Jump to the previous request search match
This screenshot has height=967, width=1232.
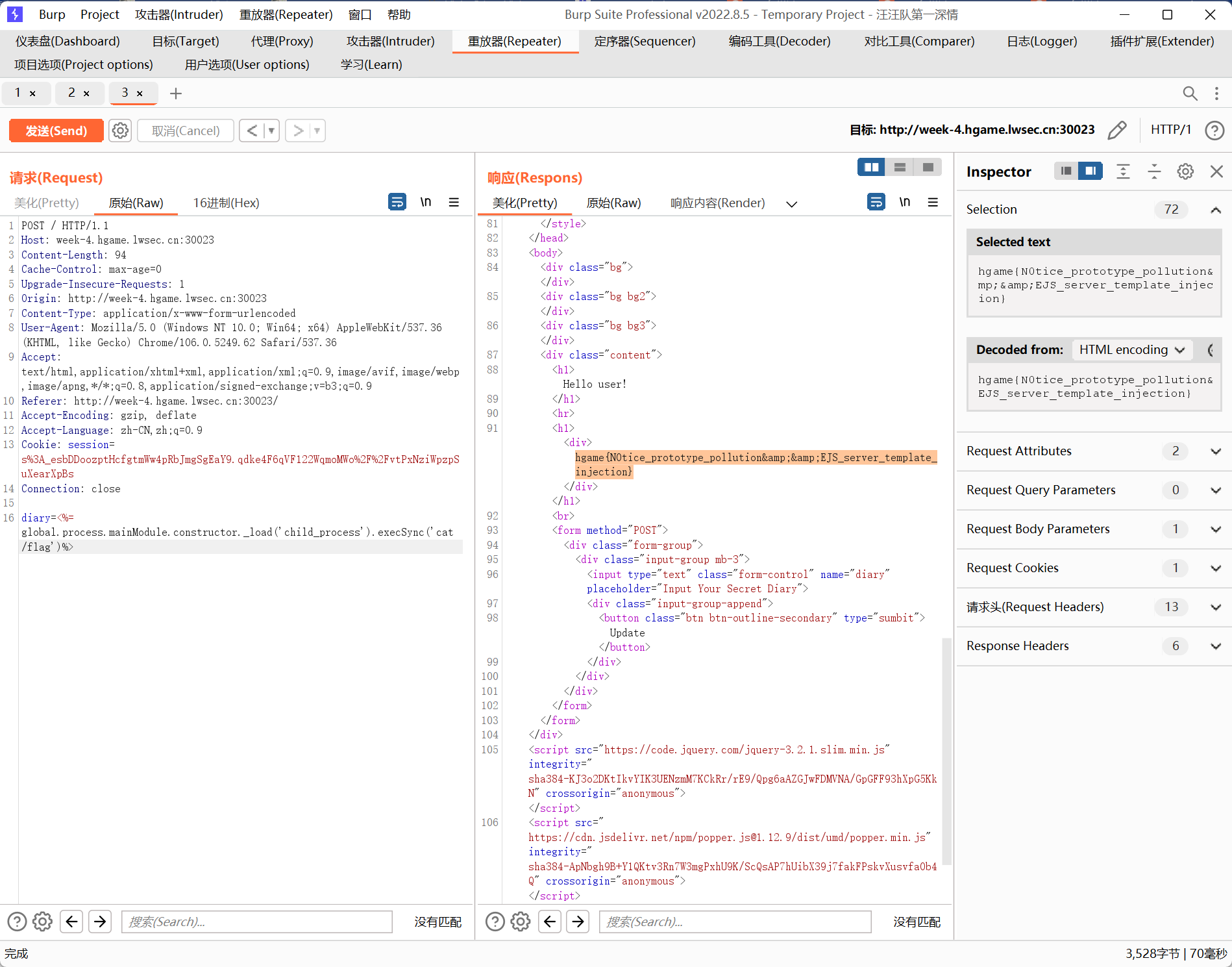(x=71, y=922)
